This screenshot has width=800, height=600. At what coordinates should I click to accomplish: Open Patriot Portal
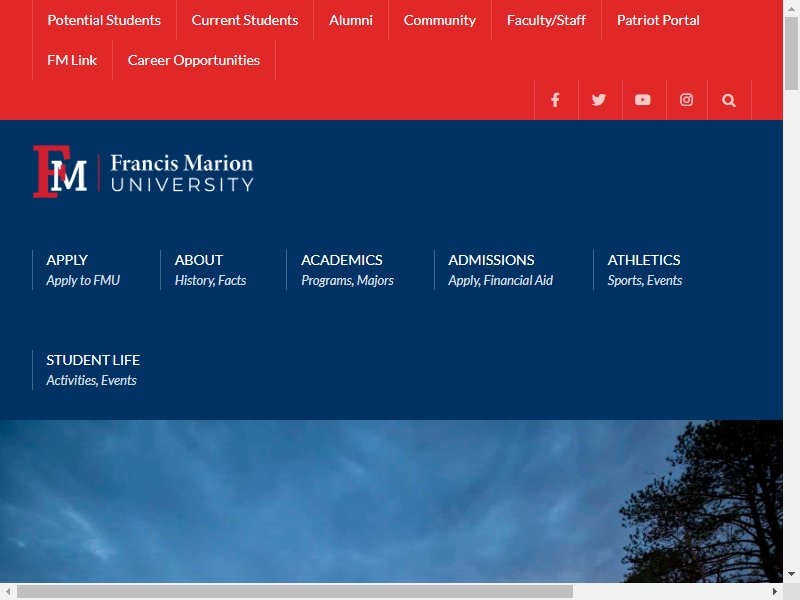(658, 20)
